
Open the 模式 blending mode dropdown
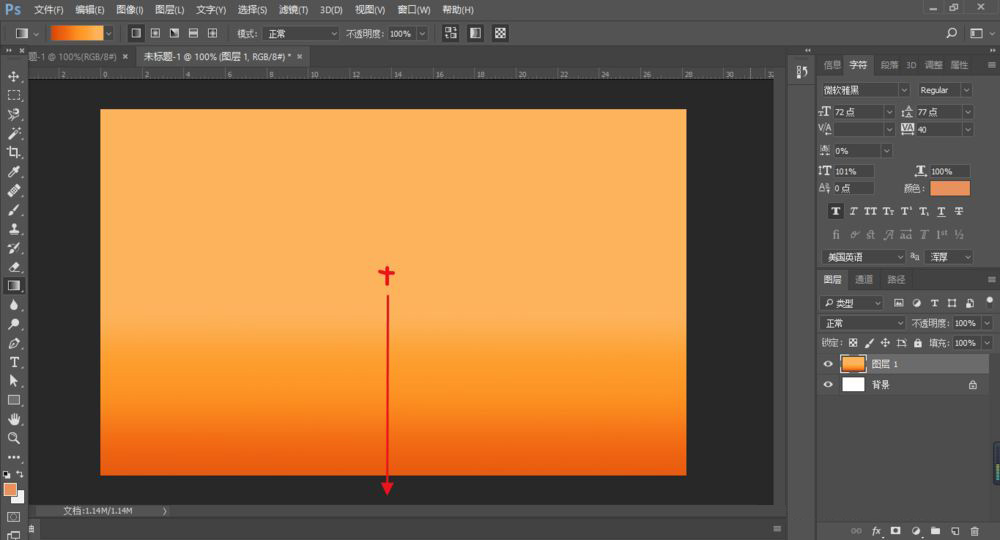coord(300,33)
